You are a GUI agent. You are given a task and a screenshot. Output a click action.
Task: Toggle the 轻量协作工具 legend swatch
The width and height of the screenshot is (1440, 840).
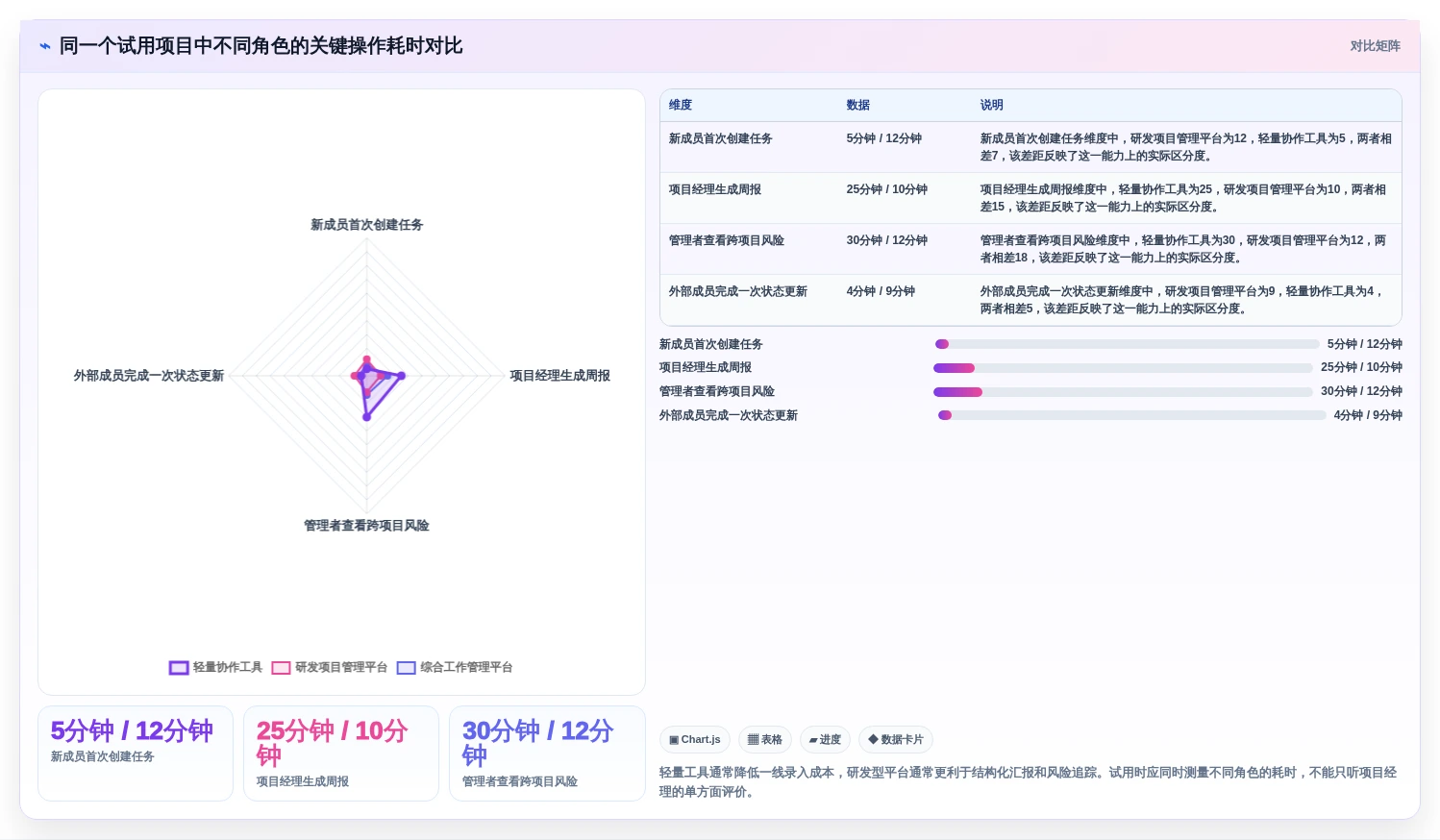click(x=179, y=667)
